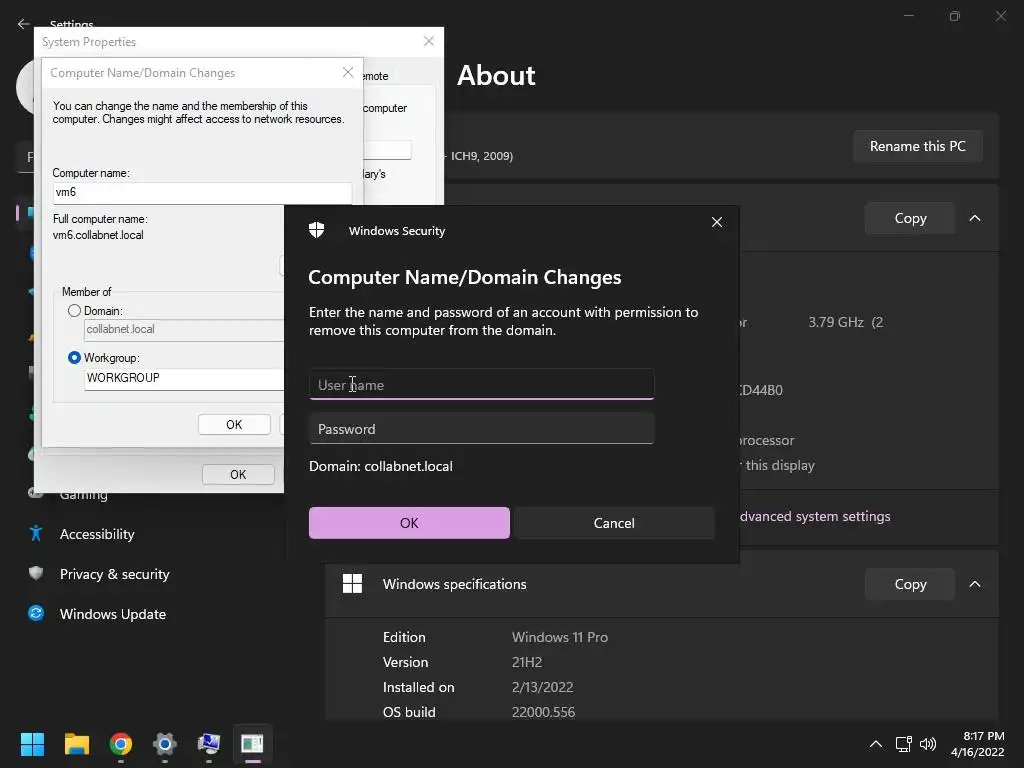
Task: Open Google Chrome from taskbar
Action: tap(121, 744)
